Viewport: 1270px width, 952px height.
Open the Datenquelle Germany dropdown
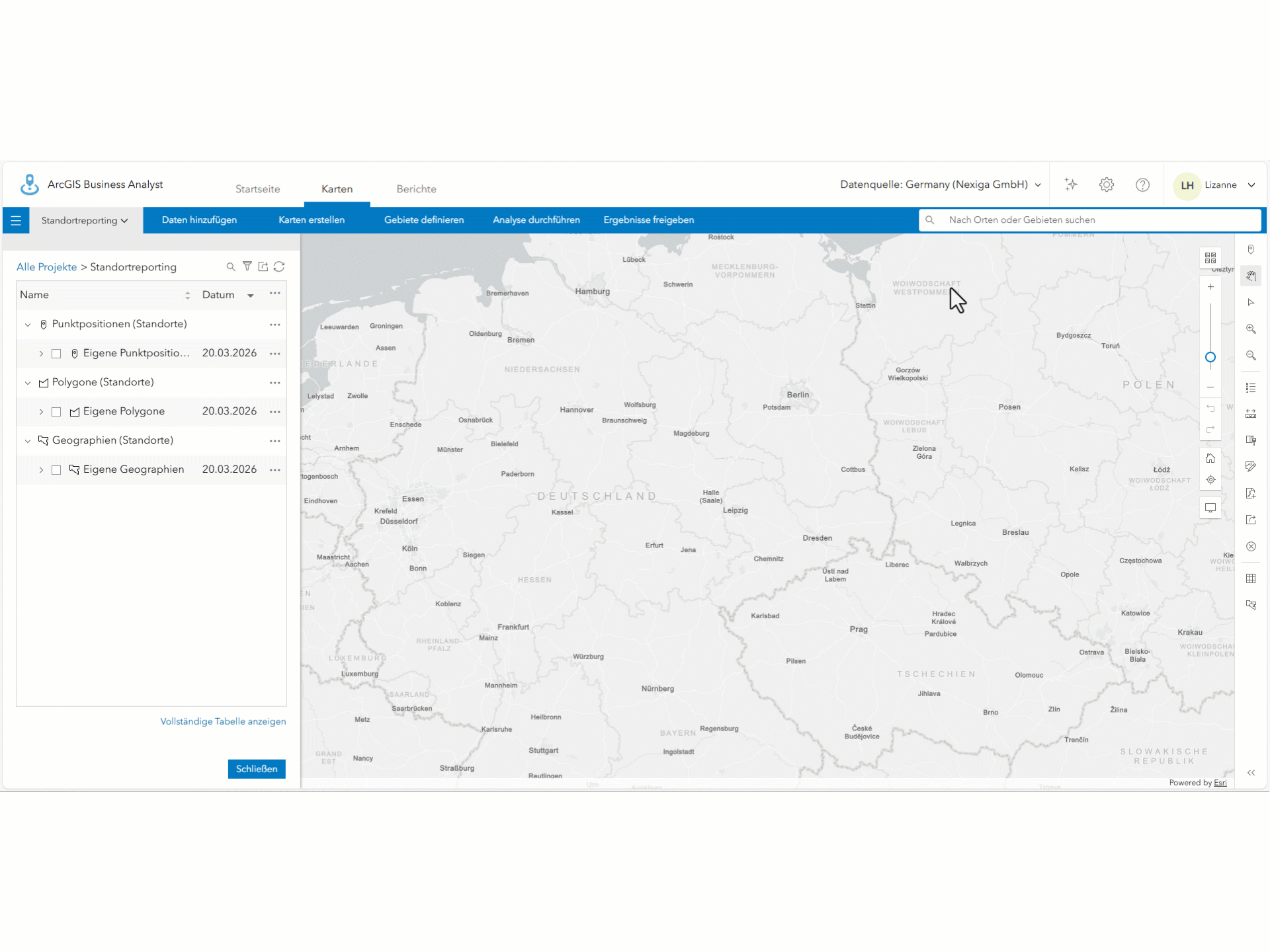point(940,184)
